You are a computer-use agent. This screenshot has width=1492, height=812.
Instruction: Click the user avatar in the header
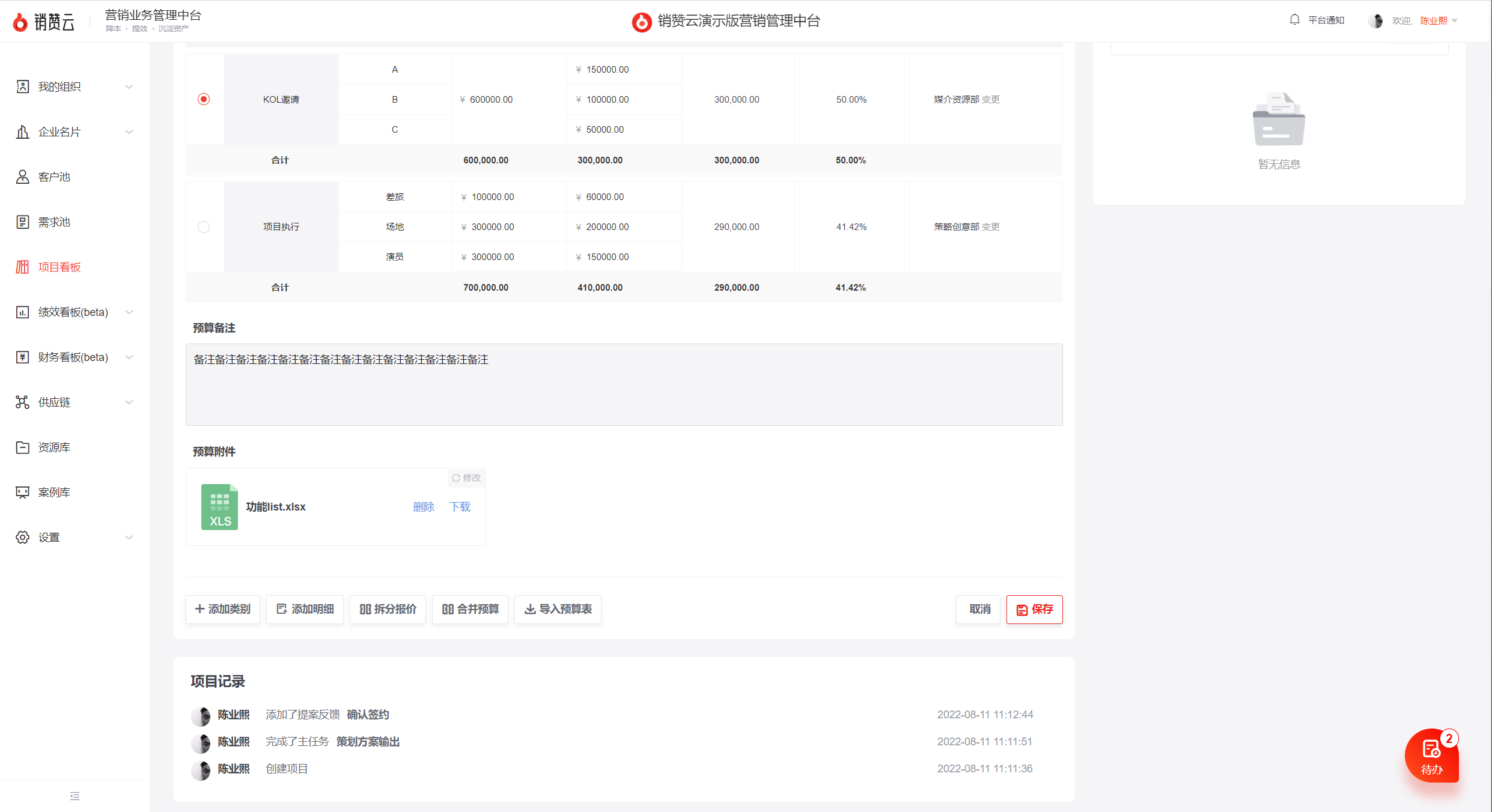[1375, 20]
